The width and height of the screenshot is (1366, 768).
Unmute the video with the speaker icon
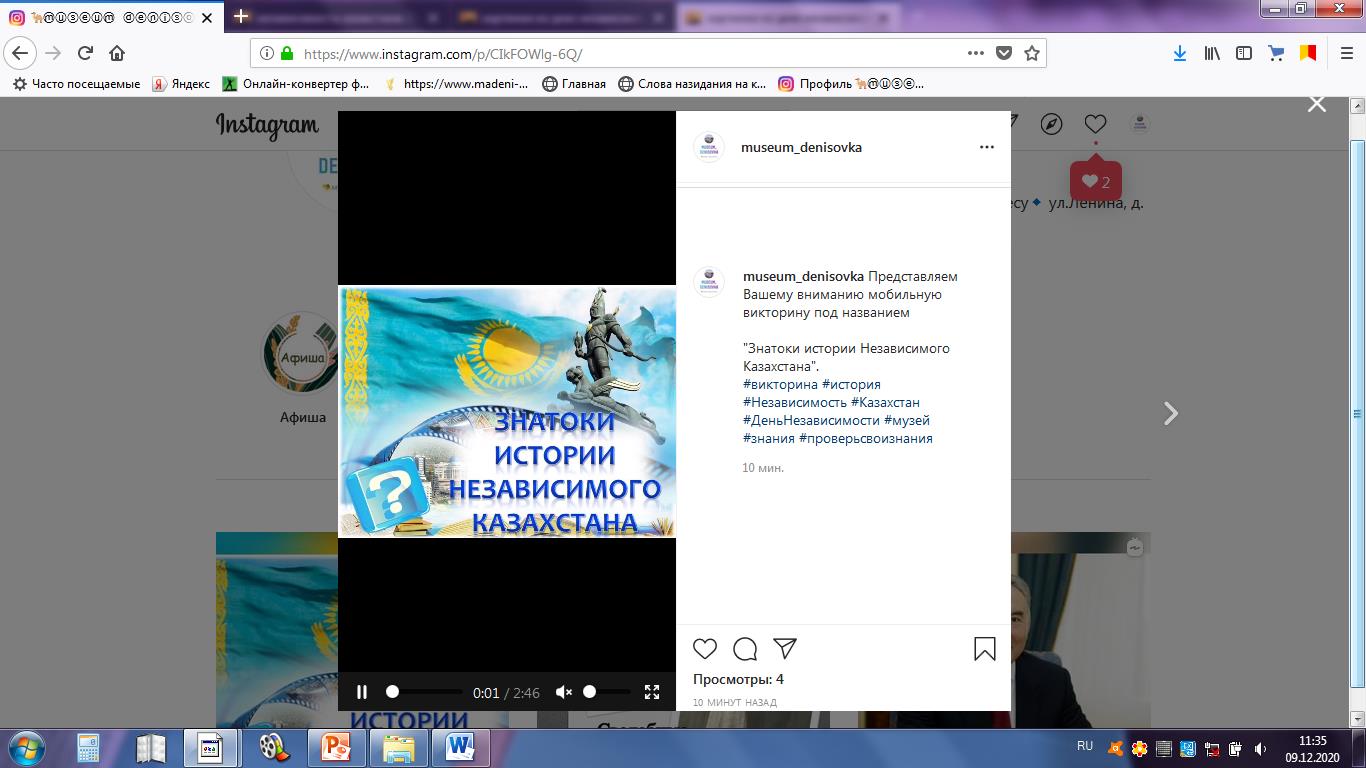tap(564, 692)
